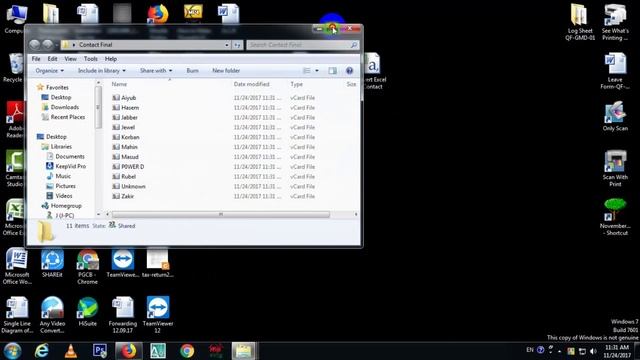
Task: Open Camtasia Studio desktop shortcut
Action: click(15, 162)
